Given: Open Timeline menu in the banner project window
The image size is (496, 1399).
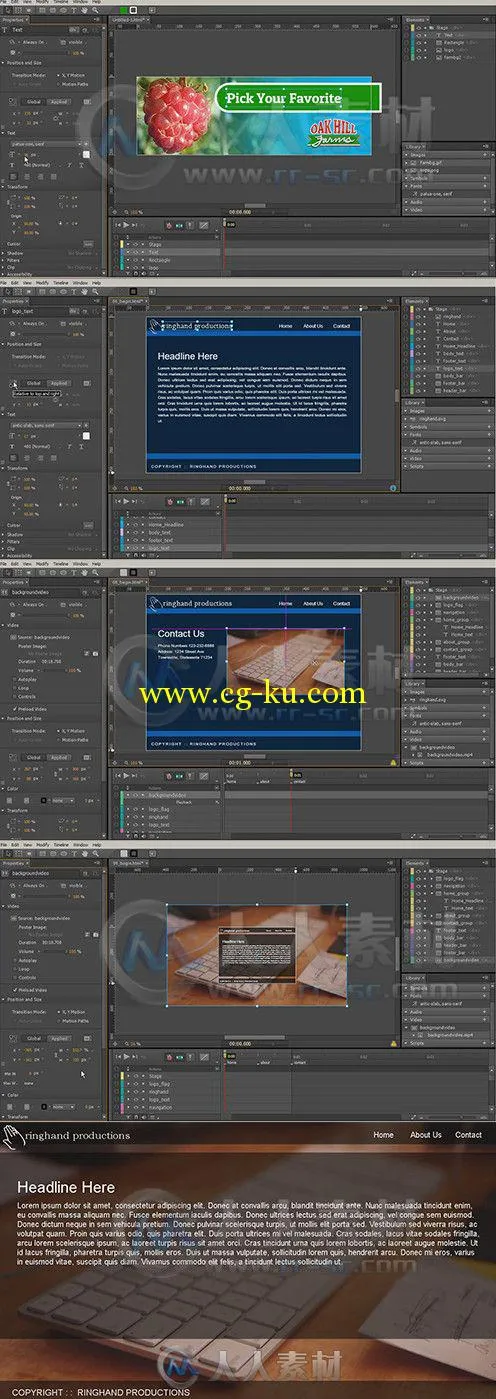Looking at the screenshot, I should pos(61,3).
